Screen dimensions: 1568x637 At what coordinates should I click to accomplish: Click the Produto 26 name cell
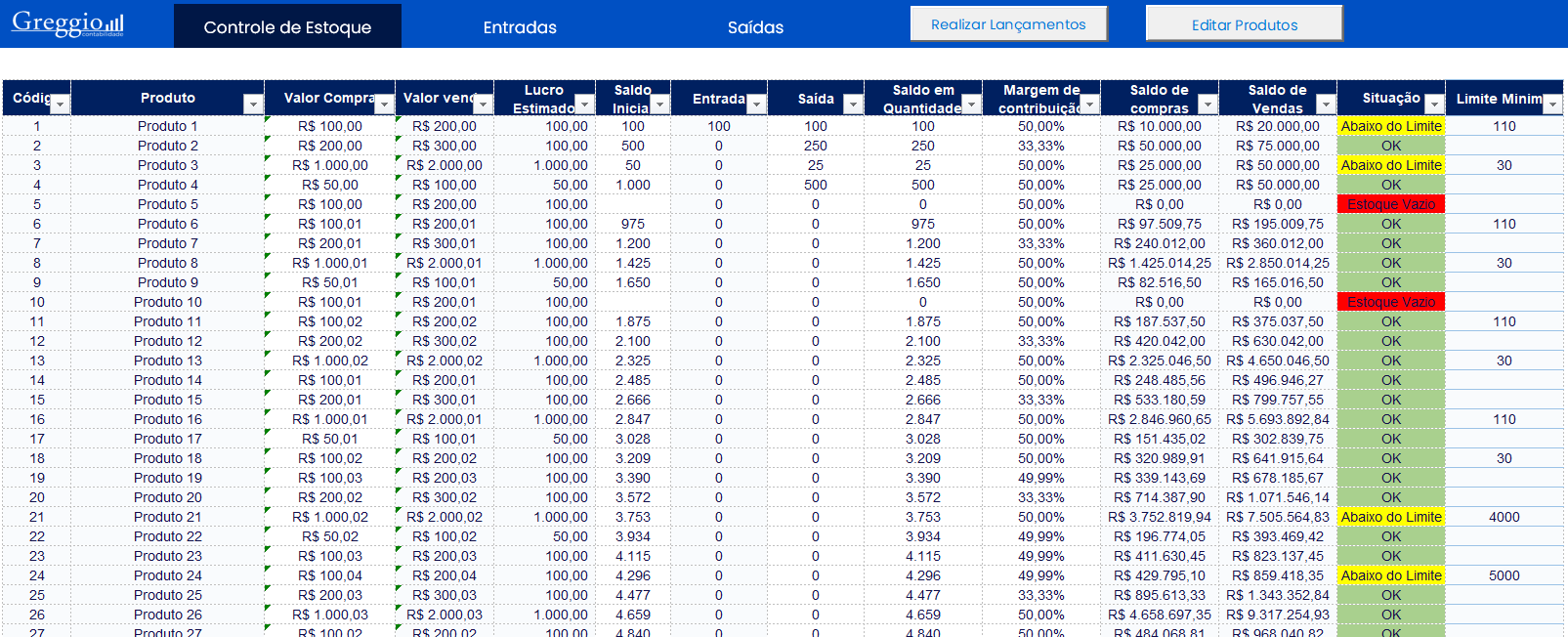[x=168, y=615]
